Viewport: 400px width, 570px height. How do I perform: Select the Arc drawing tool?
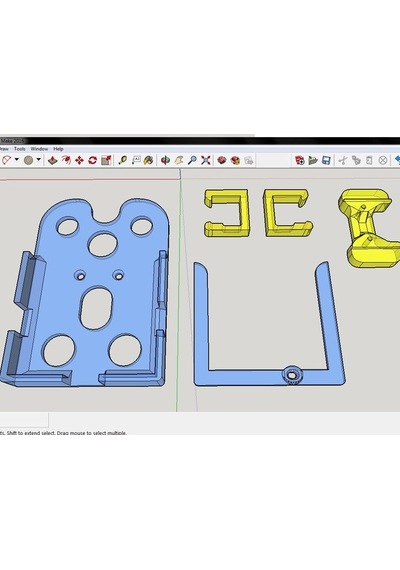coord(7,160)
